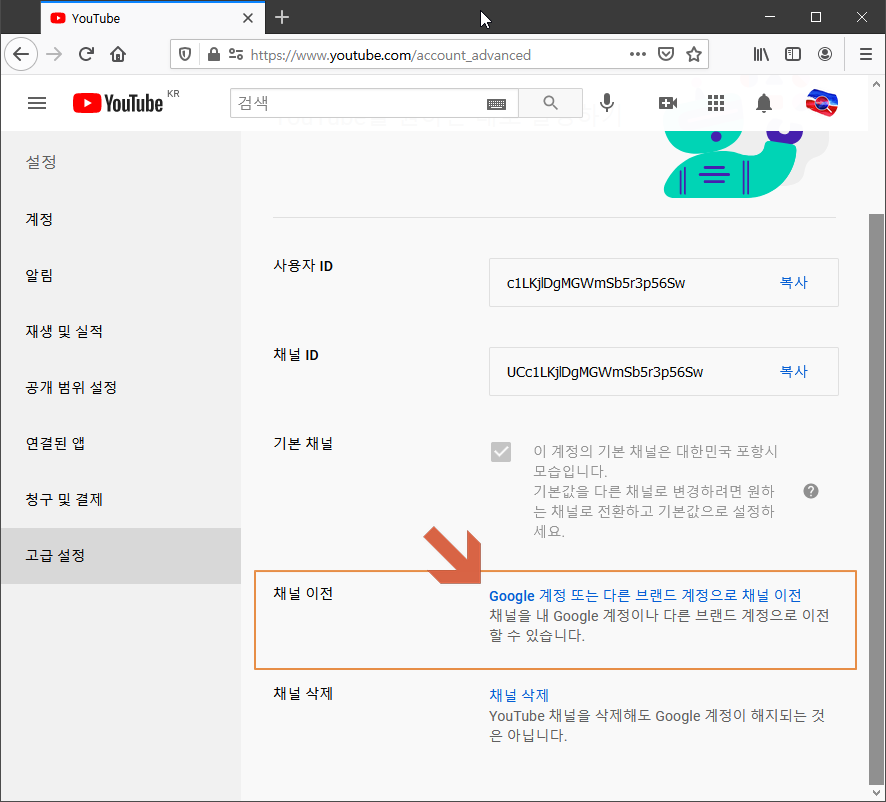Reload the page with refresh icon
Image resolution: width=886 pixels, height=802 pixels.
coord(86,54)
